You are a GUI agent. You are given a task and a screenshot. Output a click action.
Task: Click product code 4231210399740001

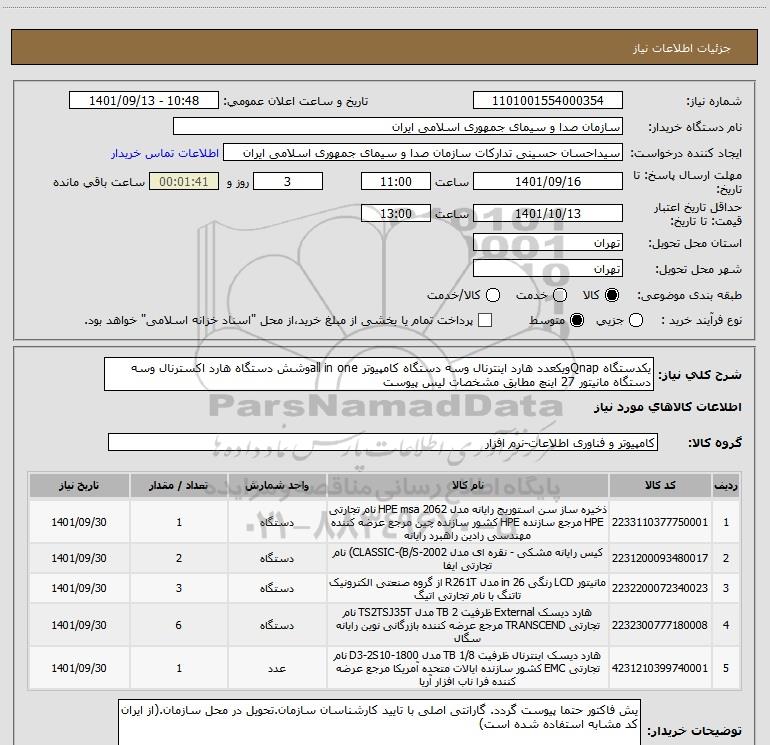tap(660, 668)
